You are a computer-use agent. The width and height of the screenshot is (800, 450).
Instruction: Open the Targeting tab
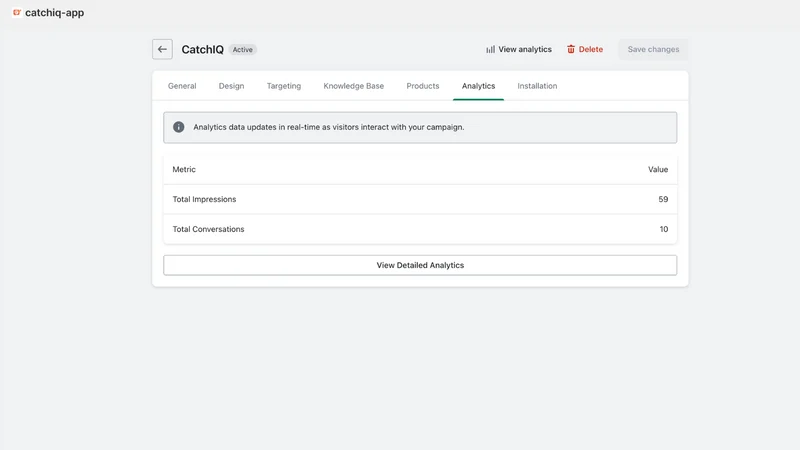pyautogui.click(x=284, y=86)
